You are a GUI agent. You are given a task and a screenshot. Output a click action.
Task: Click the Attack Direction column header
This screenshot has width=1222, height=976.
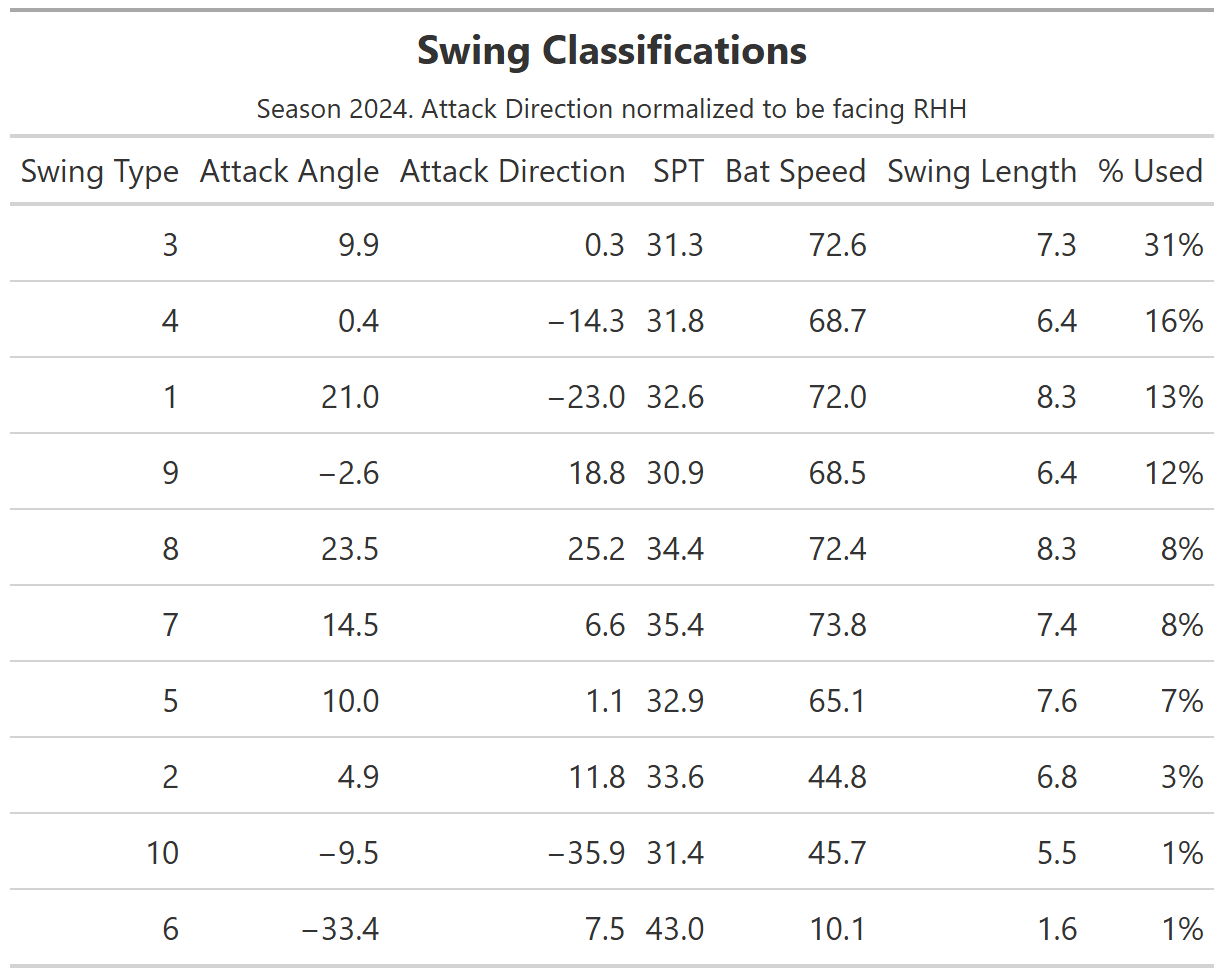[x=513, y=172]
